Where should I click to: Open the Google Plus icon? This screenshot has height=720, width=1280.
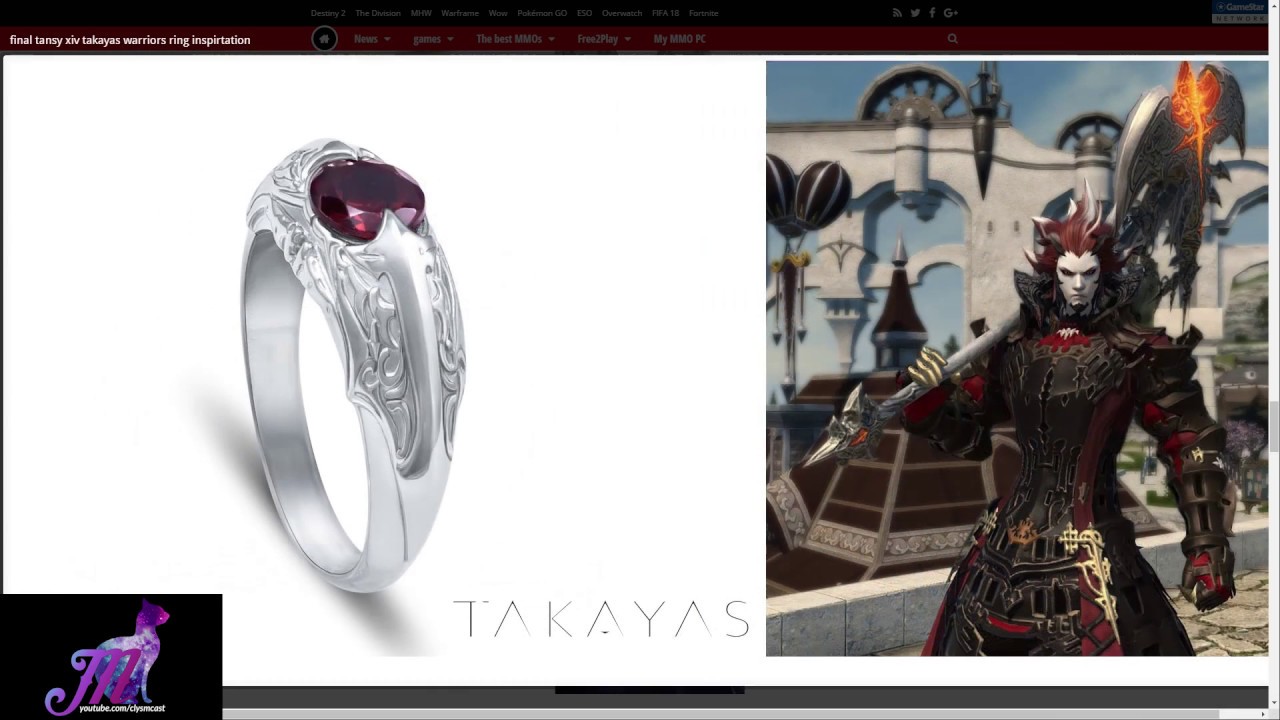(950, 13)
